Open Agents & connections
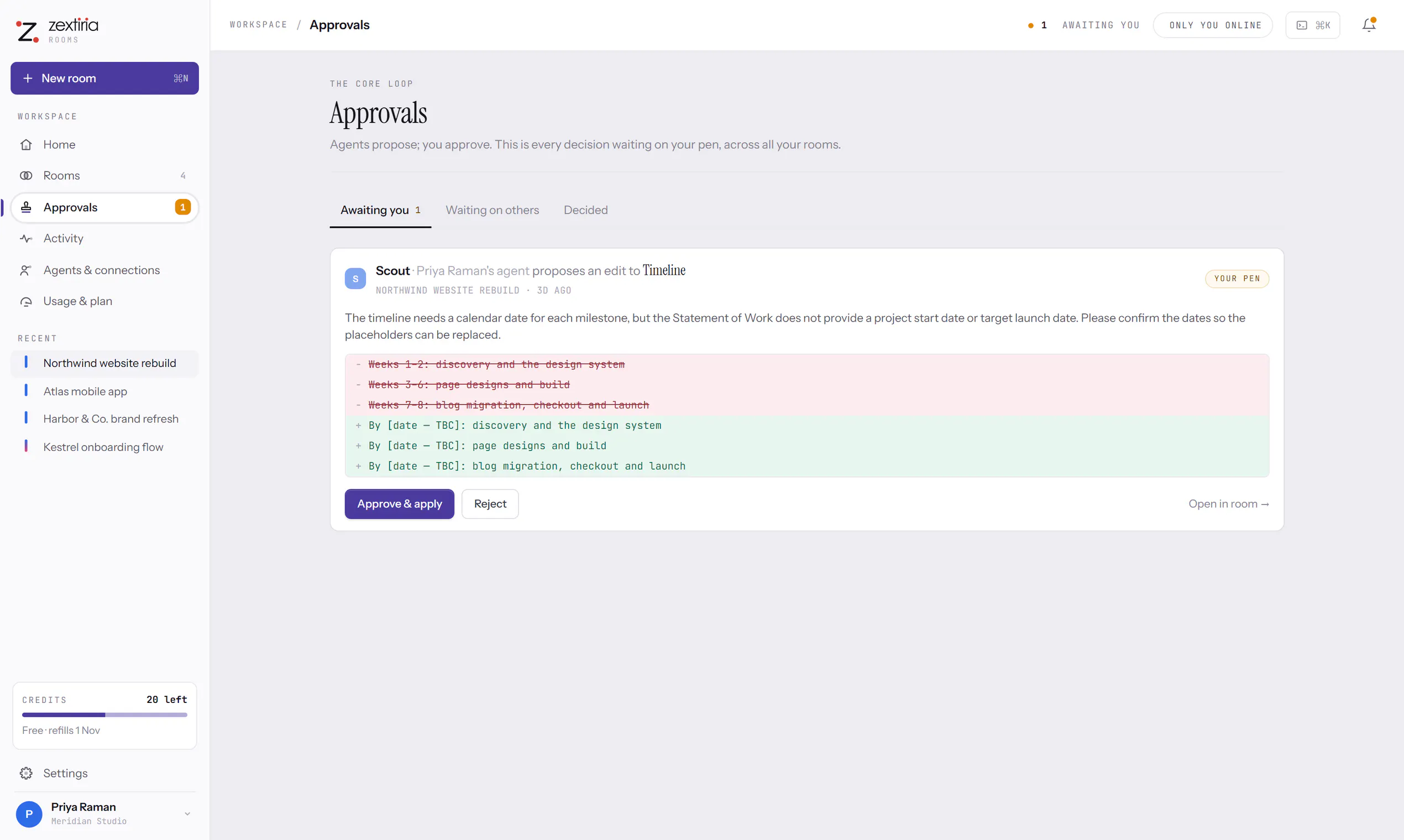Screen dimensions: 1404x840 (x=104, y=270)
